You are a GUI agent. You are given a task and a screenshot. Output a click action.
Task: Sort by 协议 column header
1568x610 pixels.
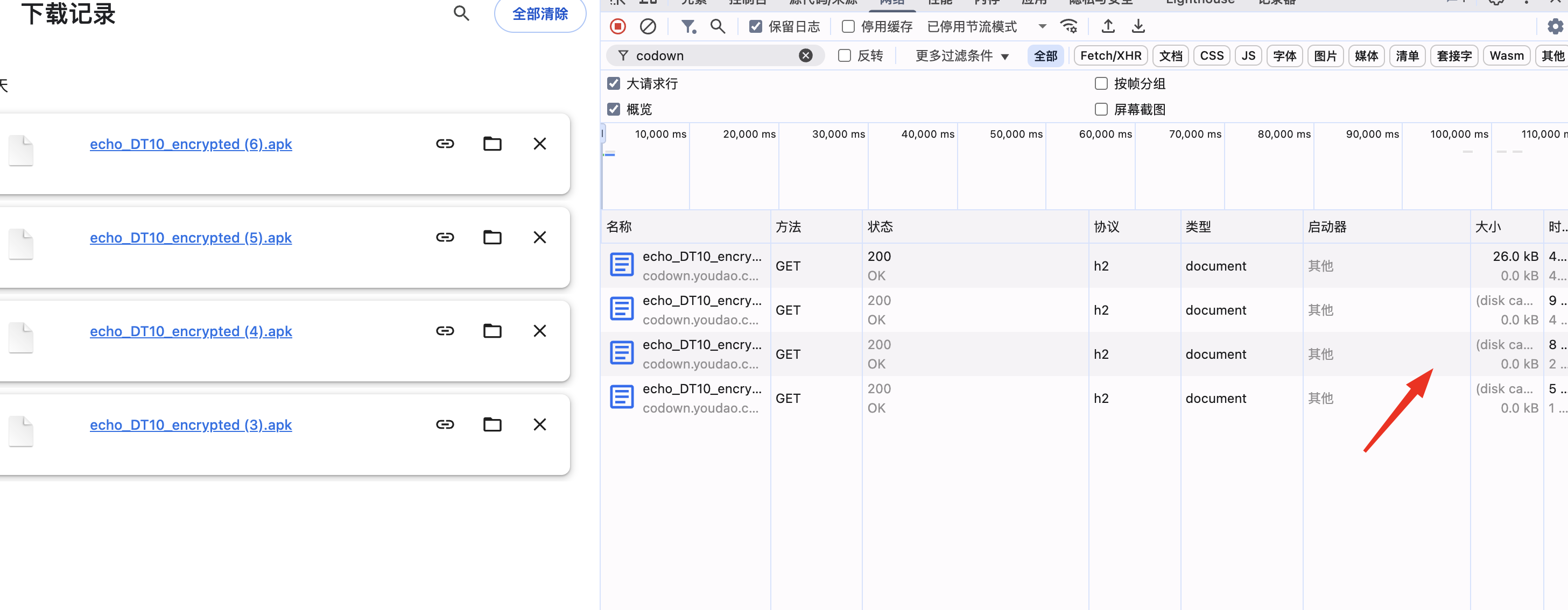coord(1135,227)
